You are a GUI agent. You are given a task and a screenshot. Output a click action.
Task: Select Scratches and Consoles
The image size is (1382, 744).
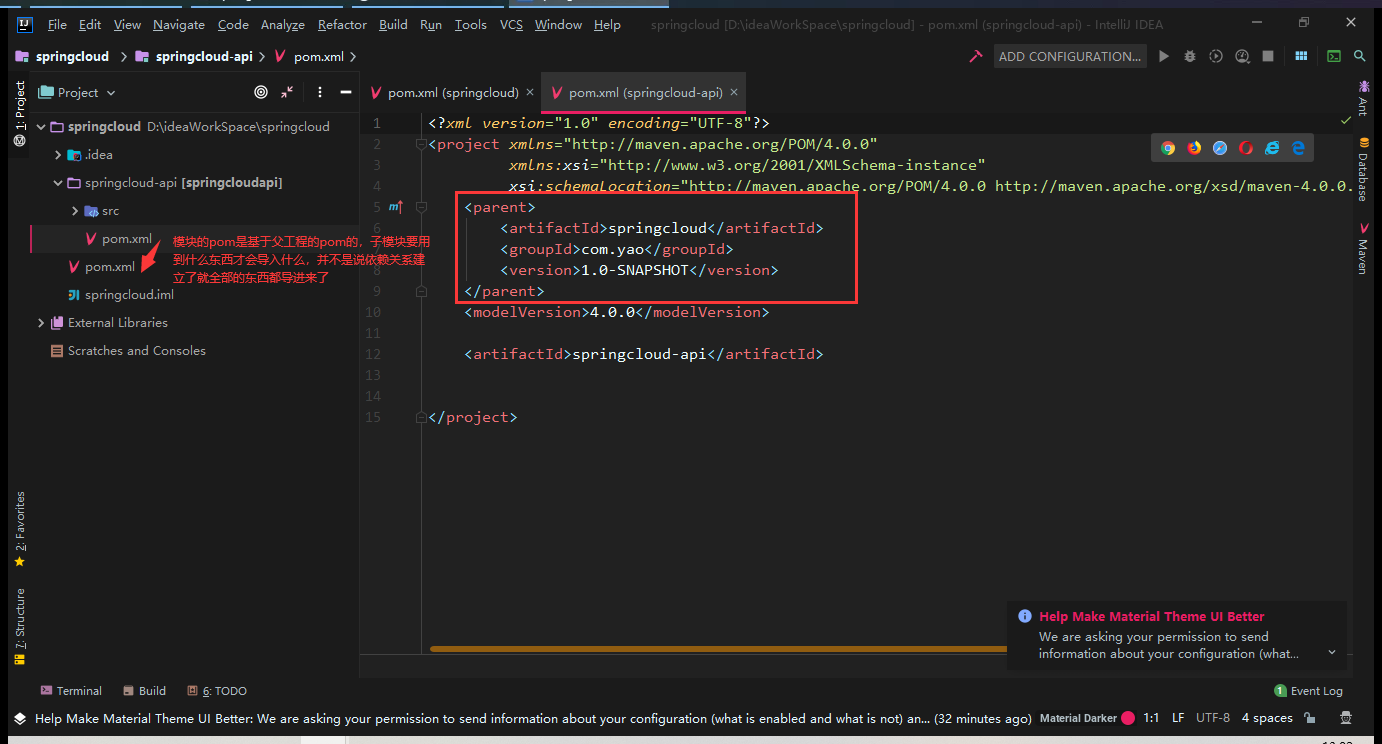pyautogui.click(x=137, y=351)
